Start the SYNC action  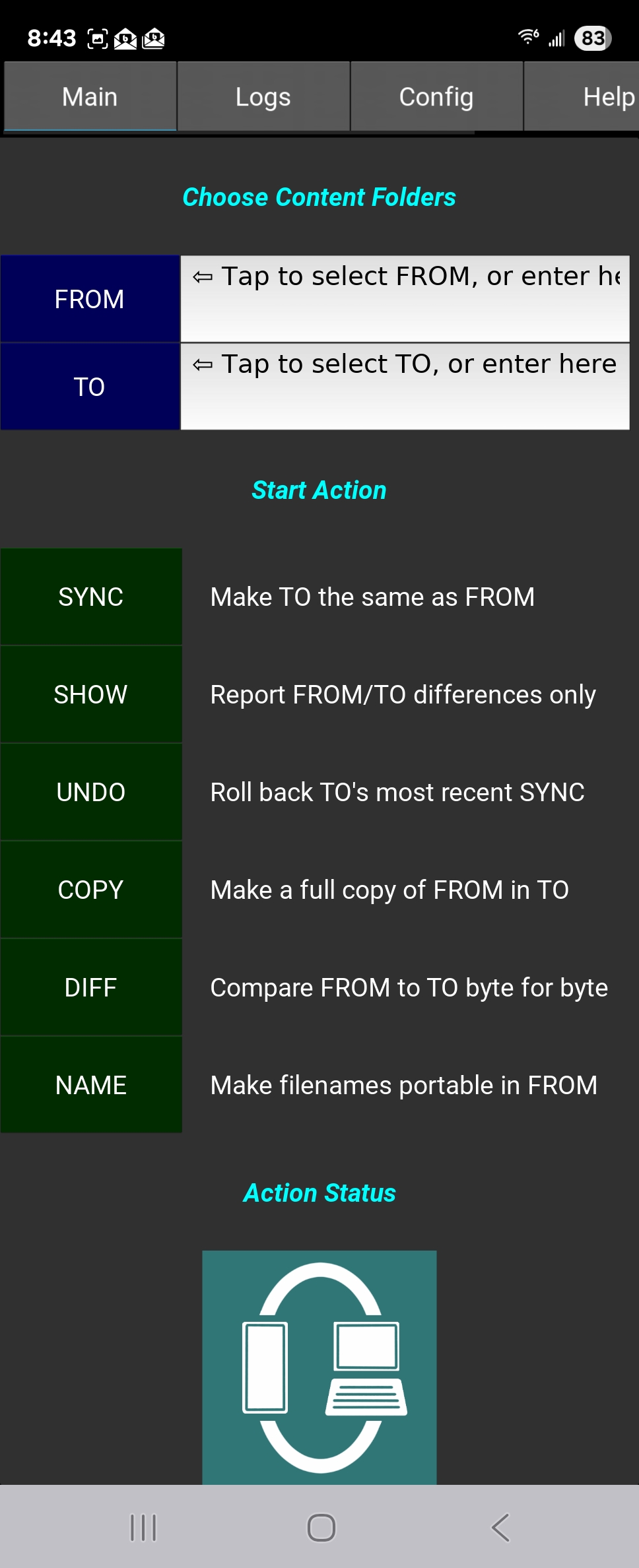tap(91, 597)
